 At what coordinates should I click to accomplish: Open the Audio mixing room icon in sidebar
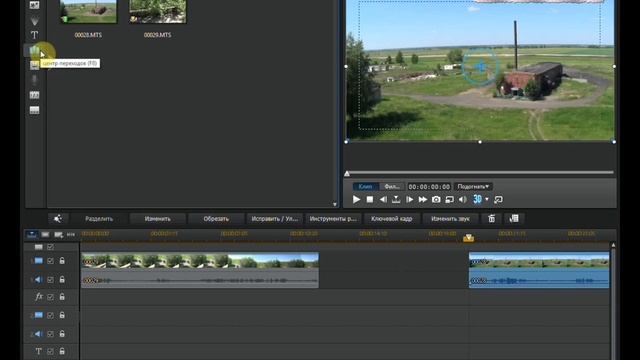point(34,65)
